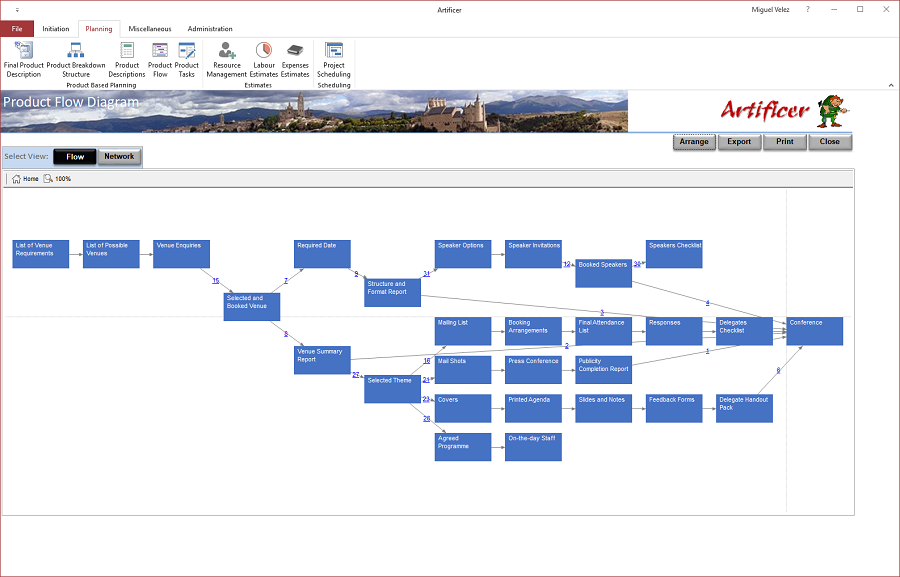Select Venue Summary Report node
The image size is (900, 577).
[322, 360]
